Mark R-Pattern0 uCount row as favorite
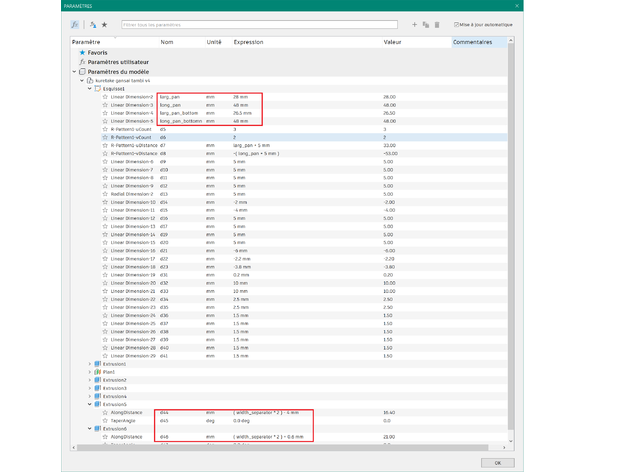This screenshot has width=628, height=472. 105,129
